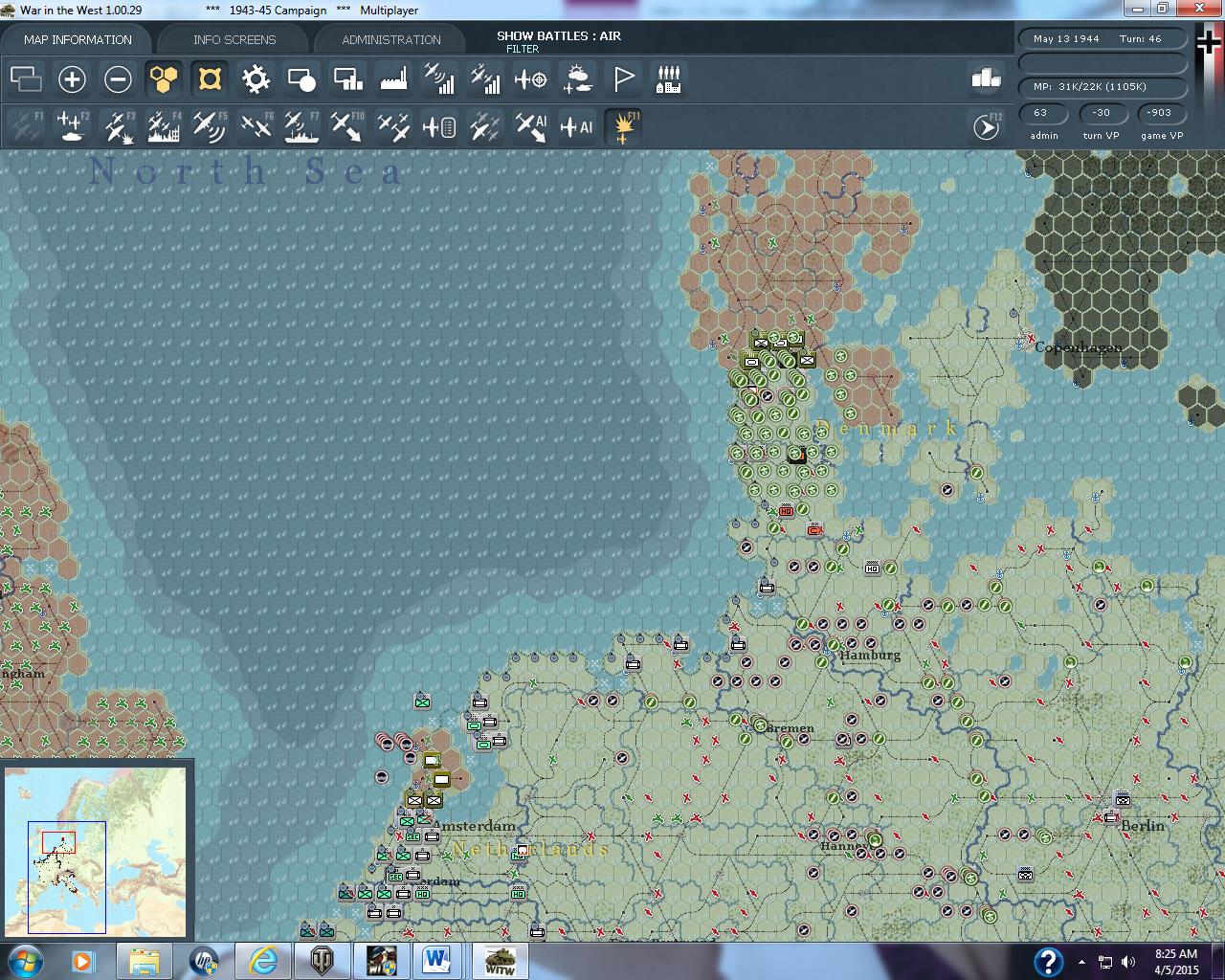Viewport: 1225px width, 980px height.
Task: Toggle the F11 show battles button
Action: pyautogui.click(x=625, y=126)
